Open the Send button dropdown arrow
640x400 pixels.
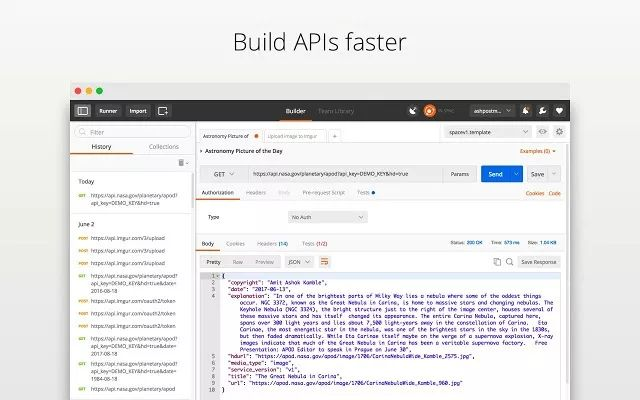click(516, 174)
